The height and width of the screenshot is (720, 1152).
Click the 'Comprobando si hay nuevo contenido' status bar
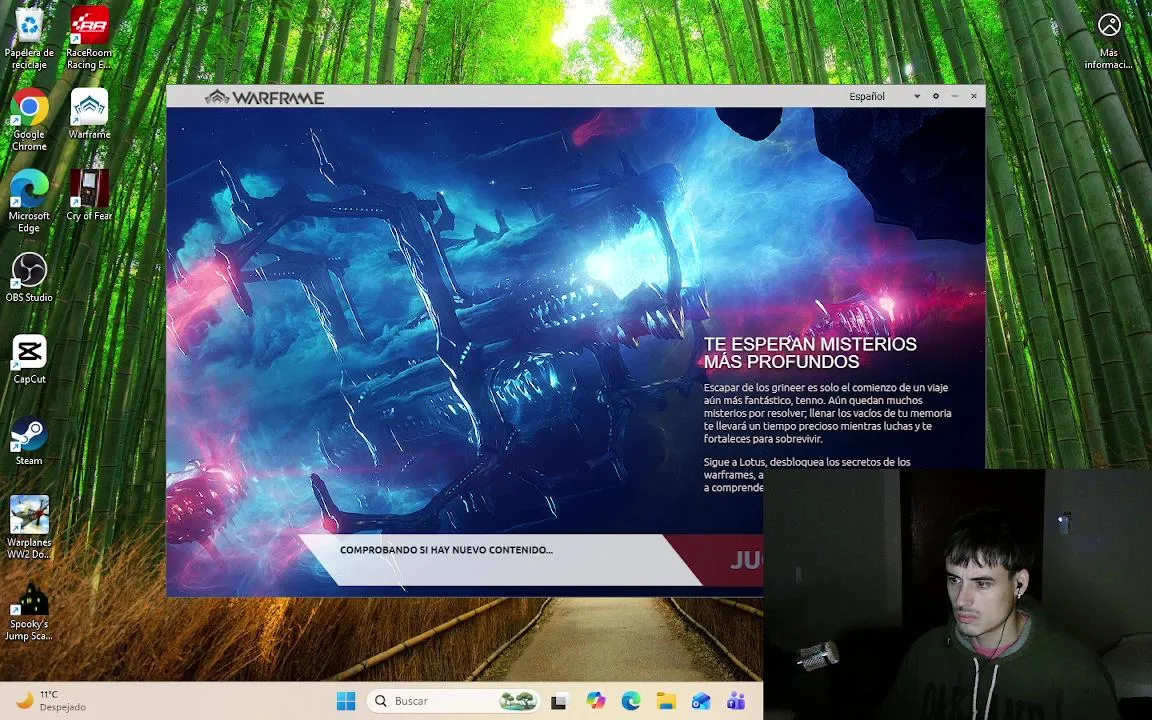[x=500, y=560]
